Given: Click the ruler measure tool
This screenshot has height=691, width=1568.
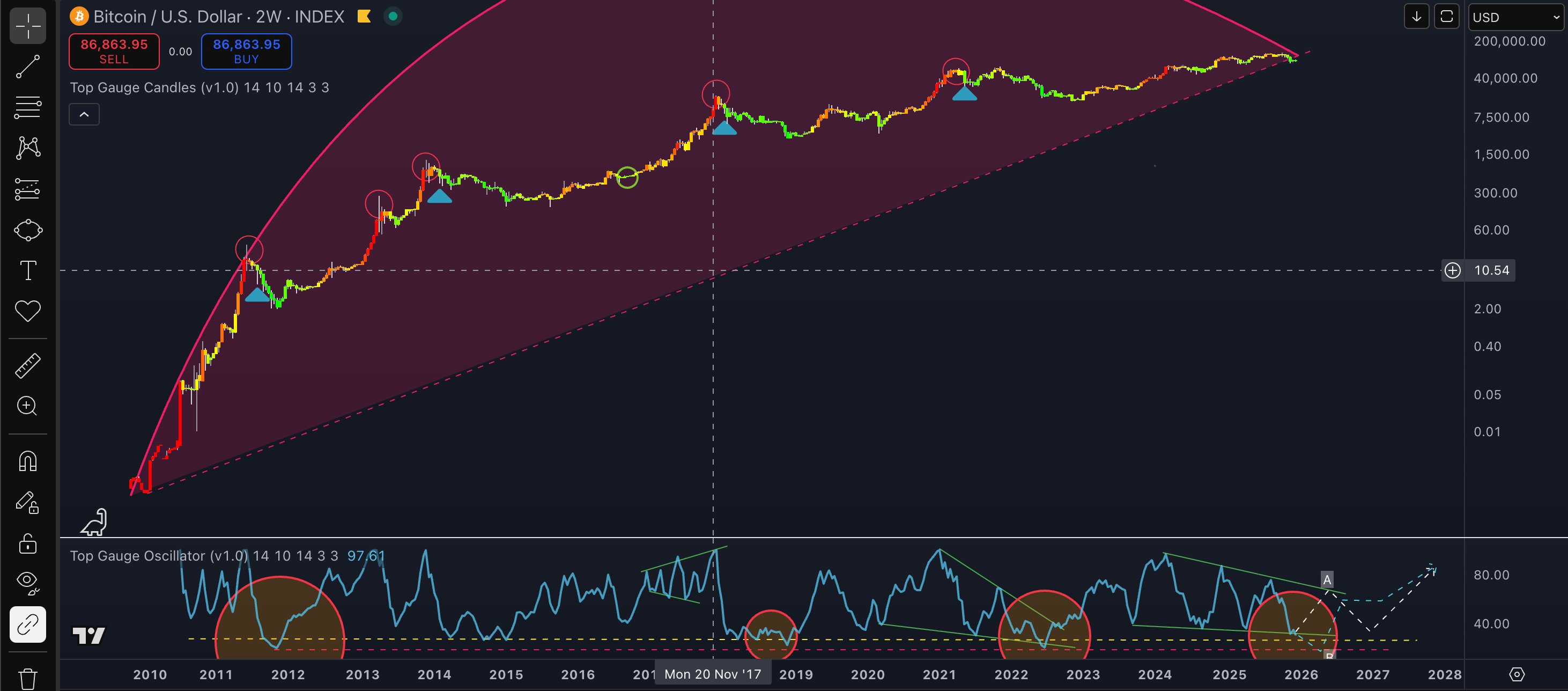Looking at the screenshot, I should [x=27, y=365].
